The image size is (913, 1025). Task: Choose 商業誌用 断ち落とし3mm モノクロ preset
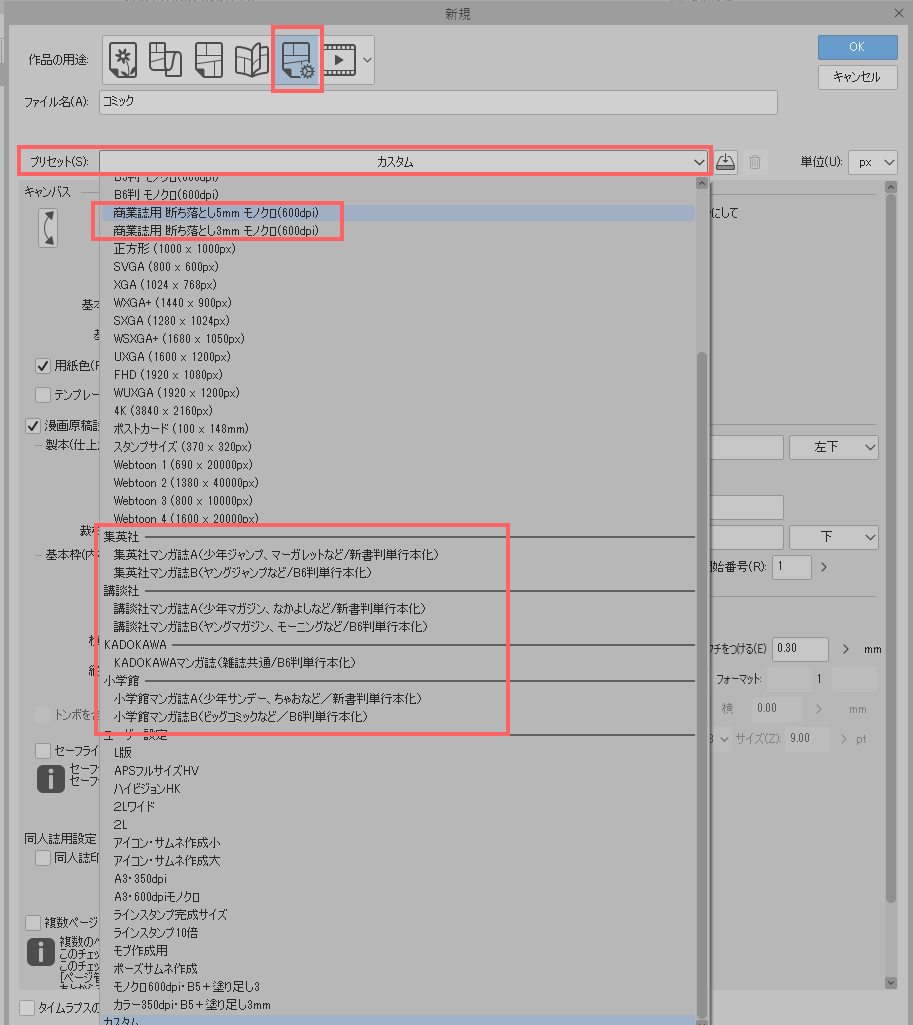click(397, 231)
